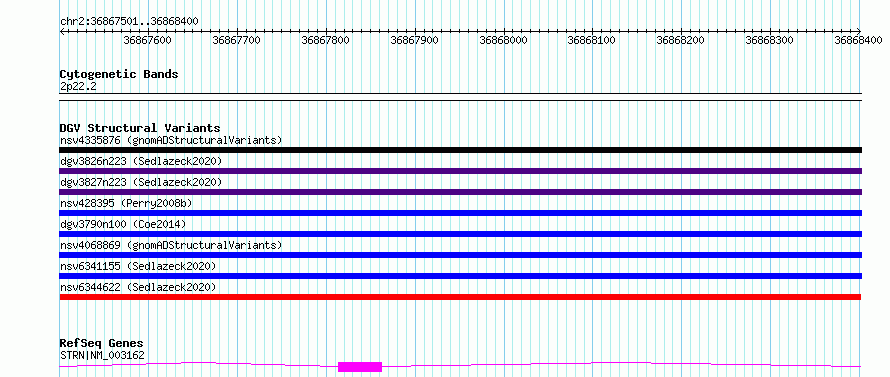Click ruler position 36868400

click(x=859, y=40)
